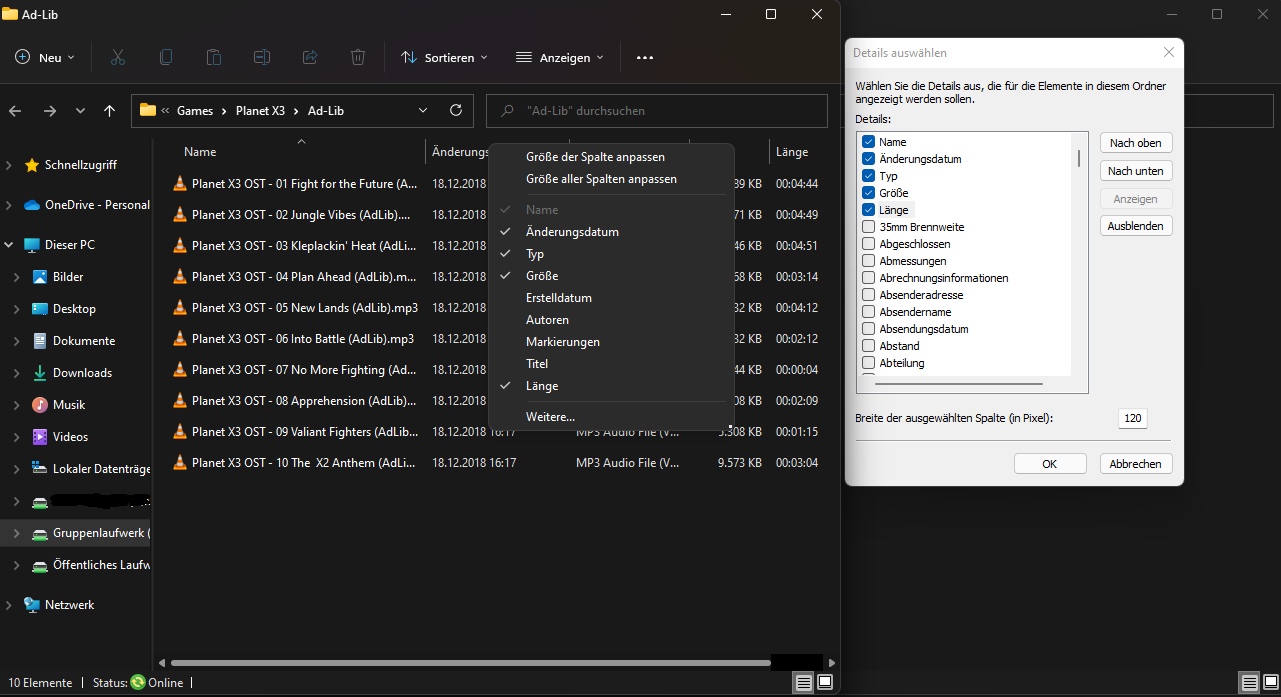Check the 35mm Brennweite checkbox
The image size is (1281, 697).
(868, 227)
